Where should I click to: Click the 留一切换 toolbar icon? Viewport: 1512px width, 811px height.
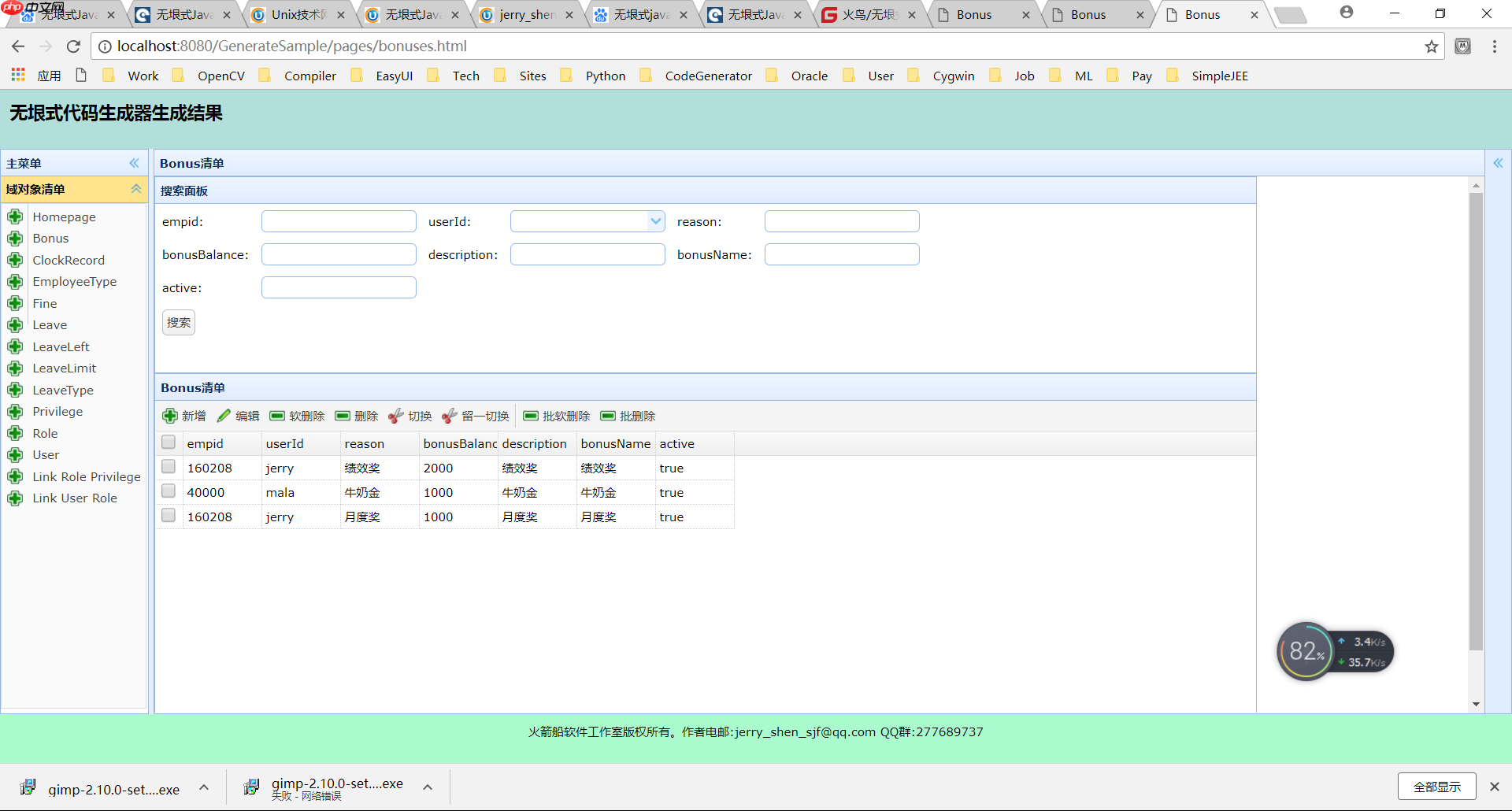[450, 416]
